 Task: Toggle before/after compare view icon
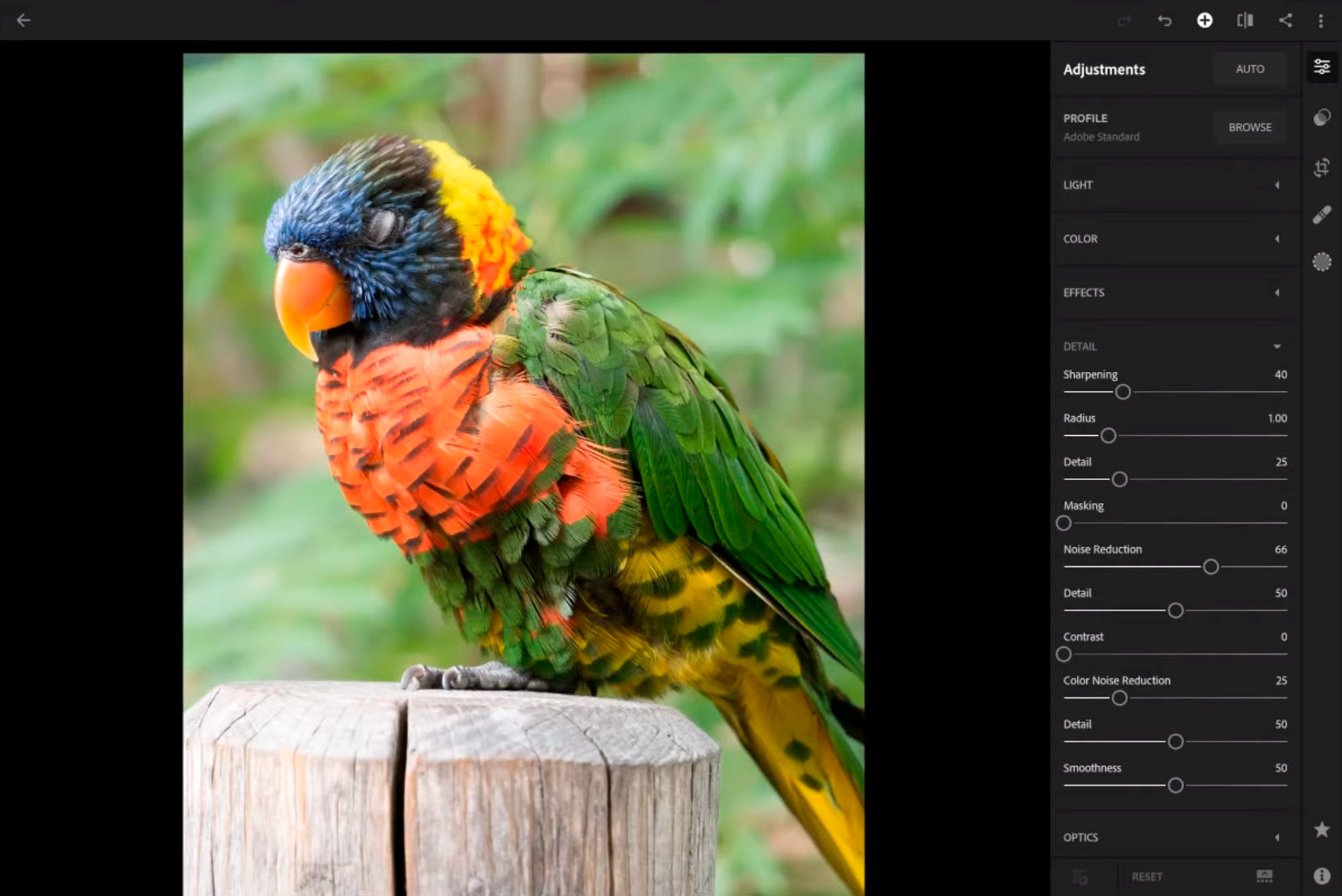(1245, 20)
